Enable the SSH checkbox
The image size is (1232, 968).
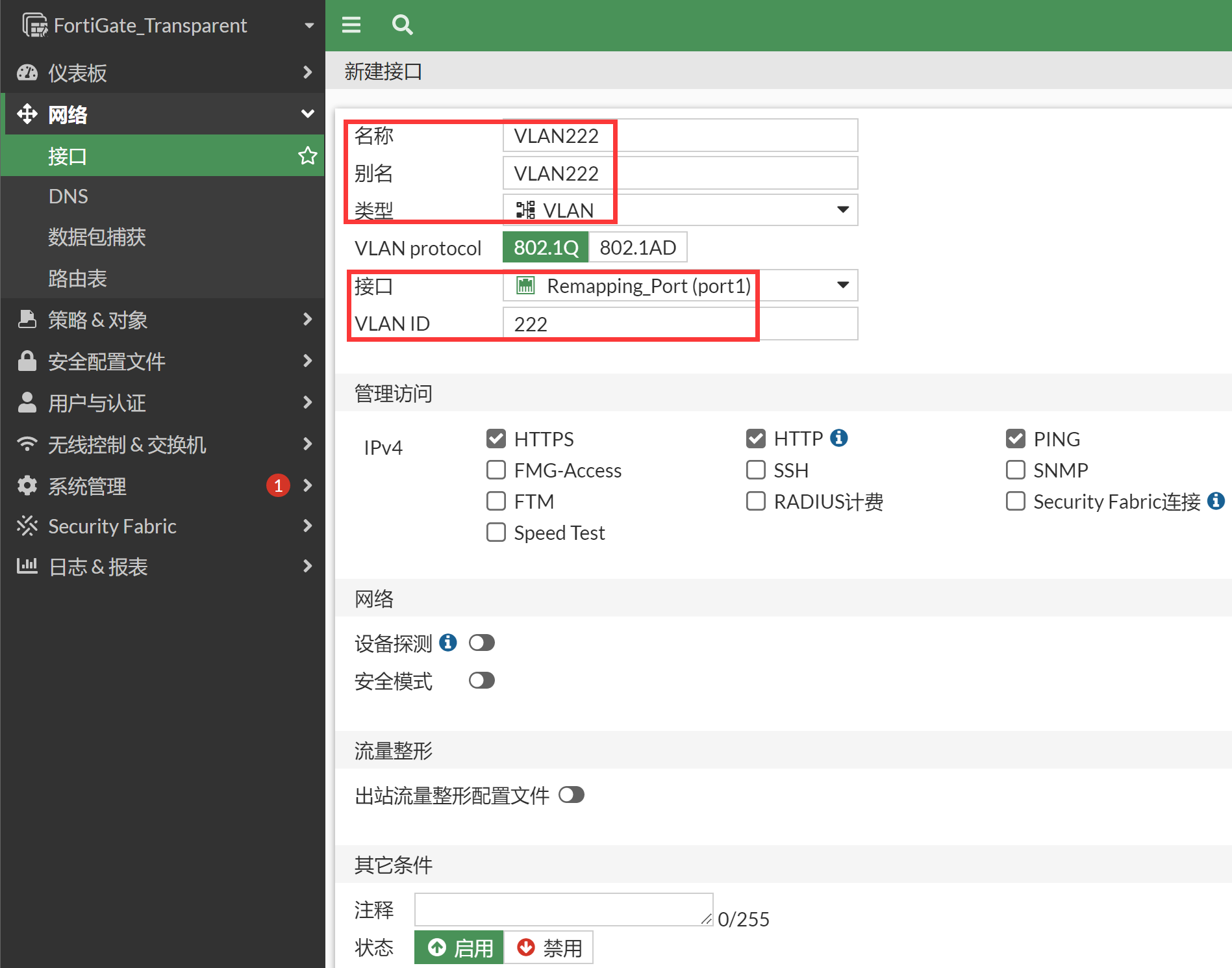pos(755,470)
